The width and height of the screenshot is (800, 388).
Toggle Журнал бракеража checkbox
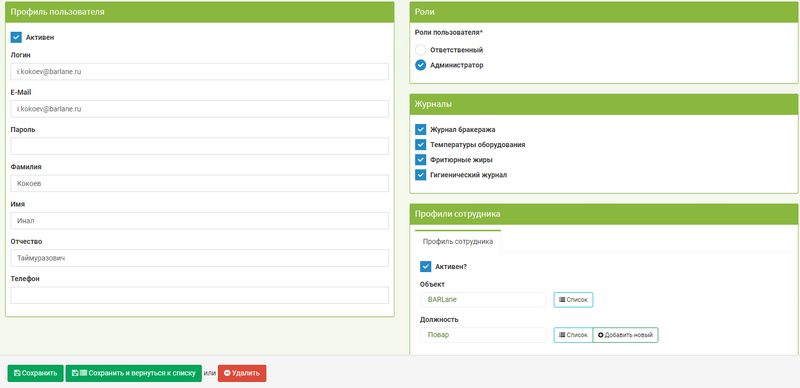pos(420,130)
